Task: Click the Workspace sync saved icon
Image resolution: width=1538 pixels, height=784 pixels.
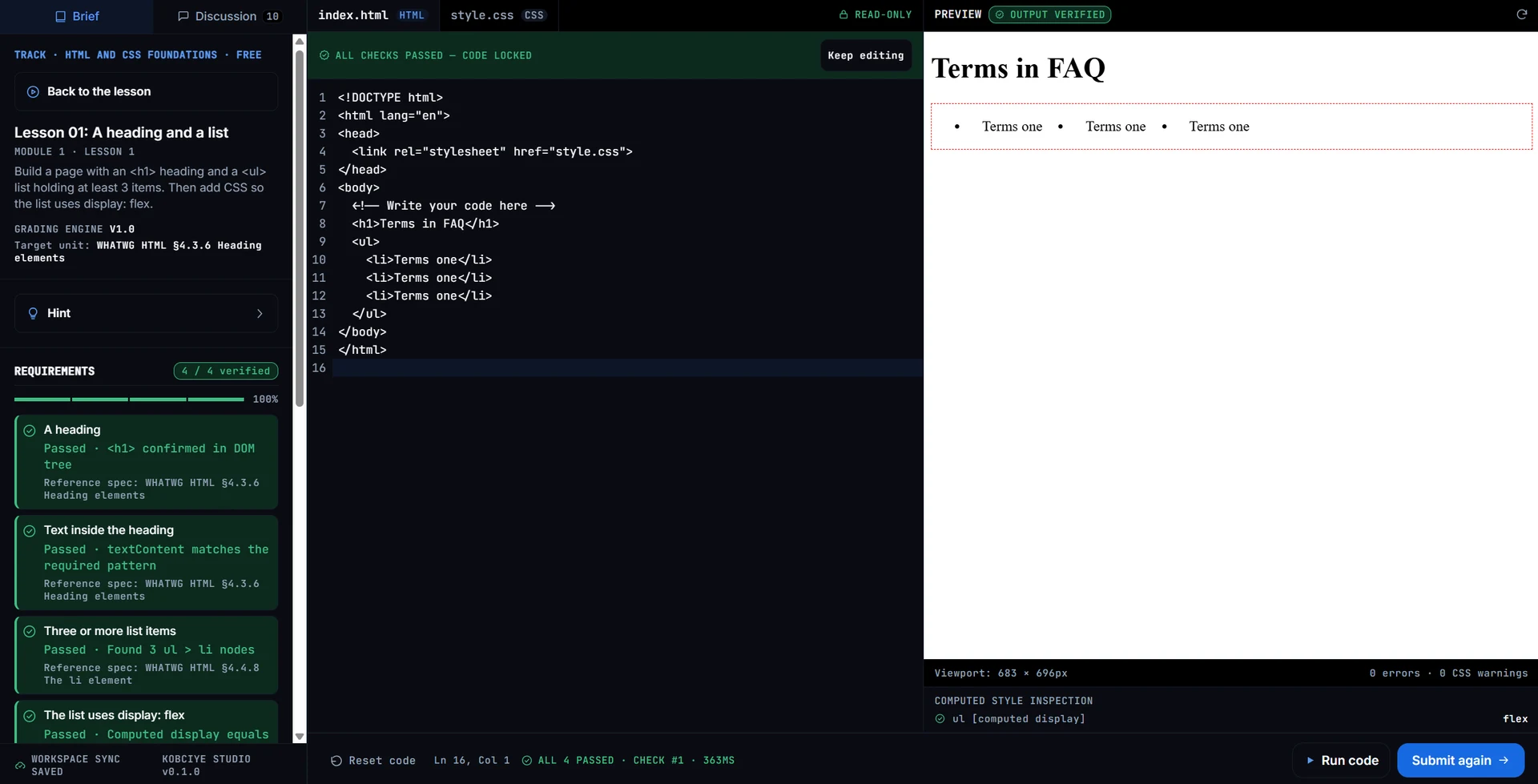Action: (20, 766)
